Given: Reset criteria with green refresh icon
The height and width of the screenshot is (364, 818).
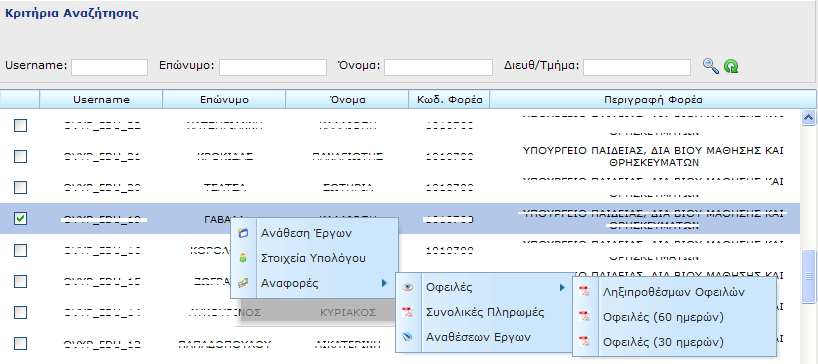Looking at the screenshot, I should (731, 67).
